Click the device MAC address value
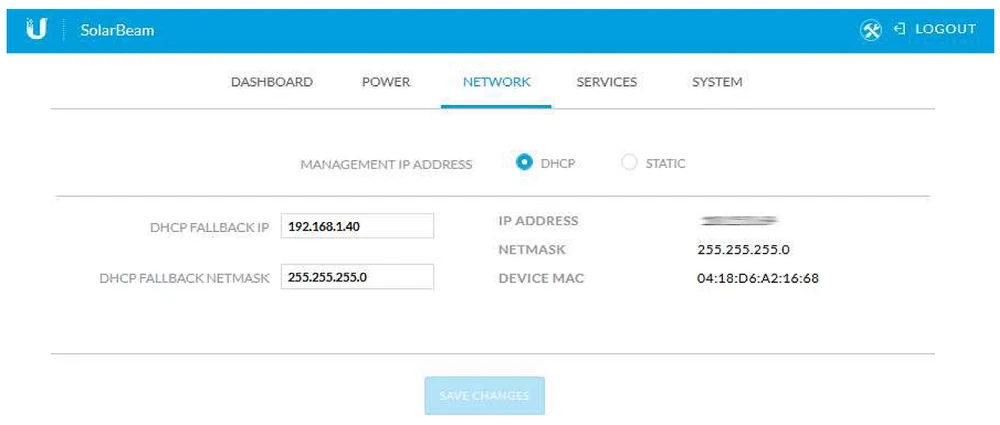 click(757, 278)
